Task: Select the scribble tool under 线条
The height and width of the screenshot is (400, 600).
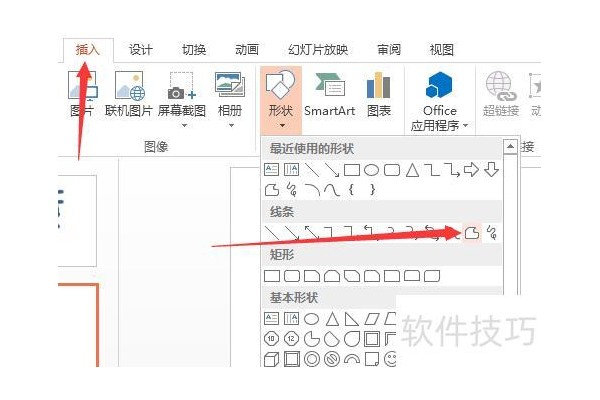Action: 492,232
